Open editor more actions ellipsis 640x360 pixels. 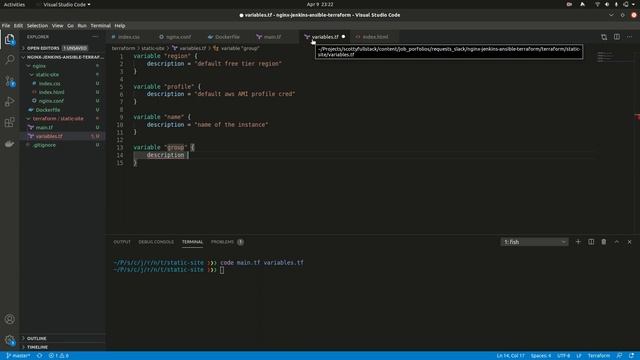[629, 37]
